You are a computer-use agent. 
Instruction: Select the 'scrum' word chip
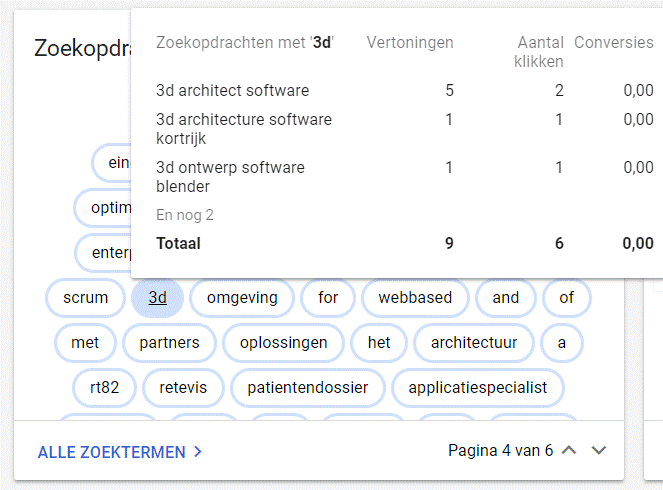click(x=85, y=297)
